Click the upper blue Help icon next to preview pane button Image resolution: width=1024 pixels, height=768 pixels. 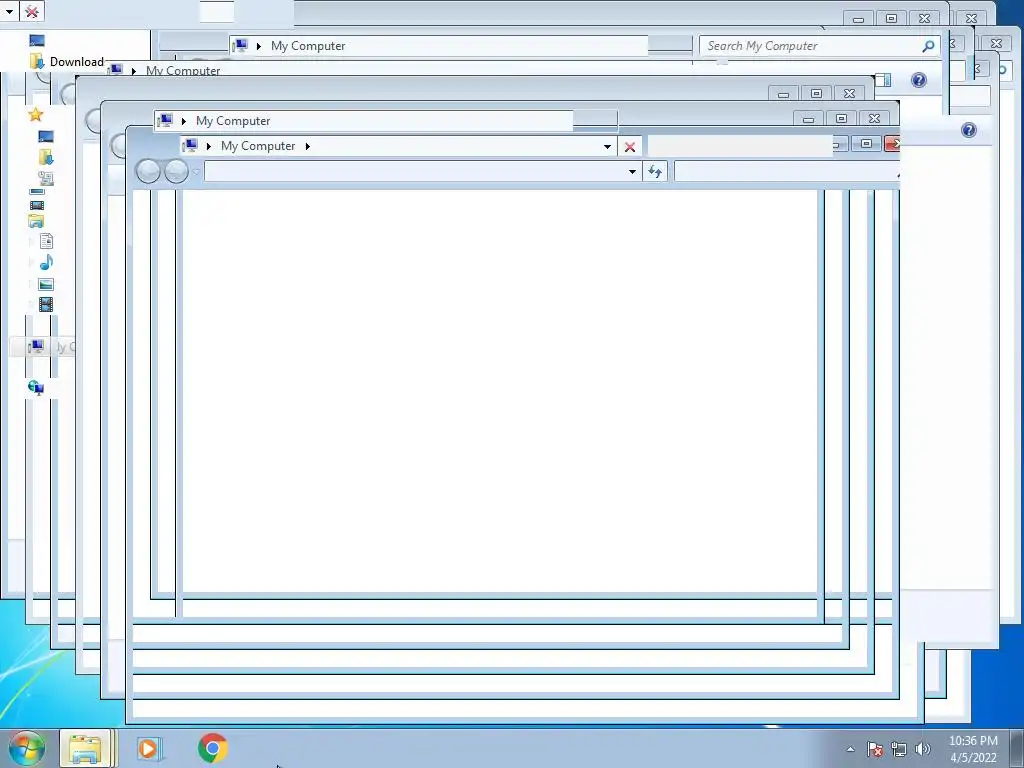click(919, 80)
